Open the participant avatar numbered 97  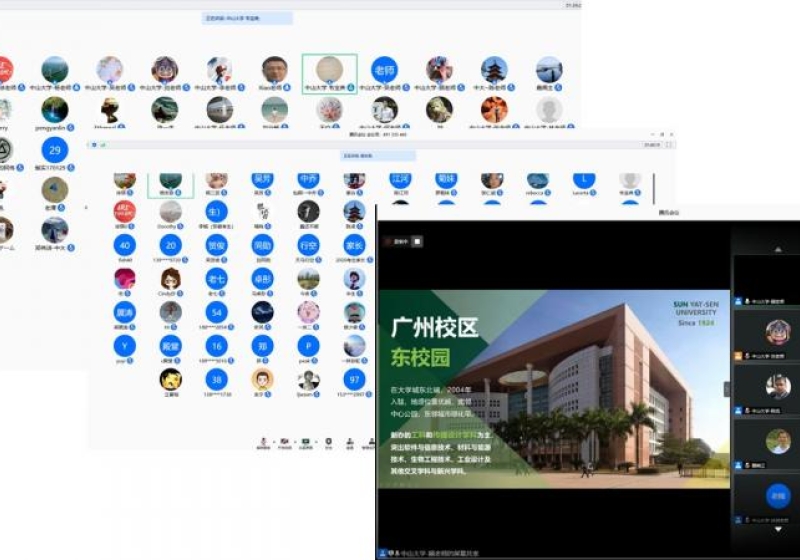pos(354,379)
